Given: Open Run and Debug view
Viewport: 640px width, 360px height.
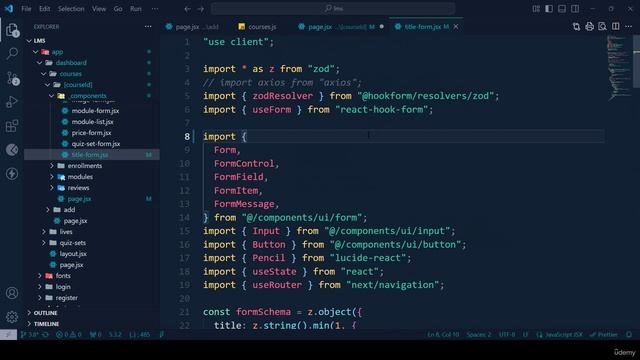Looking at the screenshot, I should [12, 102].
